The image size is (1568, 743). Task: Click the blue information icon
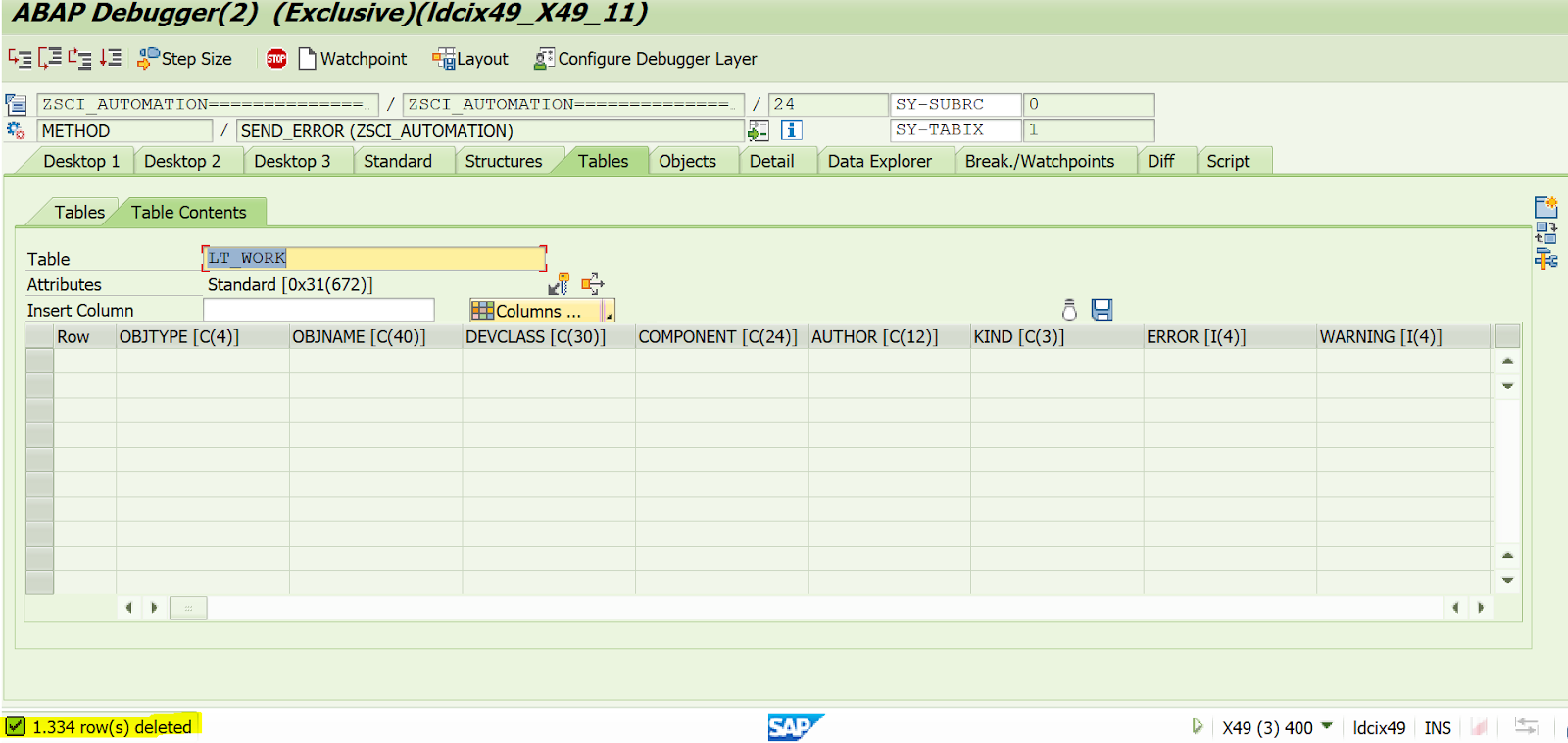(x=792, y=129)
